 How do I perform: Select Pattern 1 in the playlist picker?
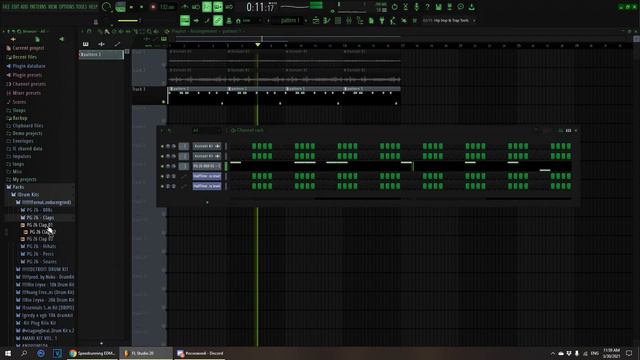point(101,55)
